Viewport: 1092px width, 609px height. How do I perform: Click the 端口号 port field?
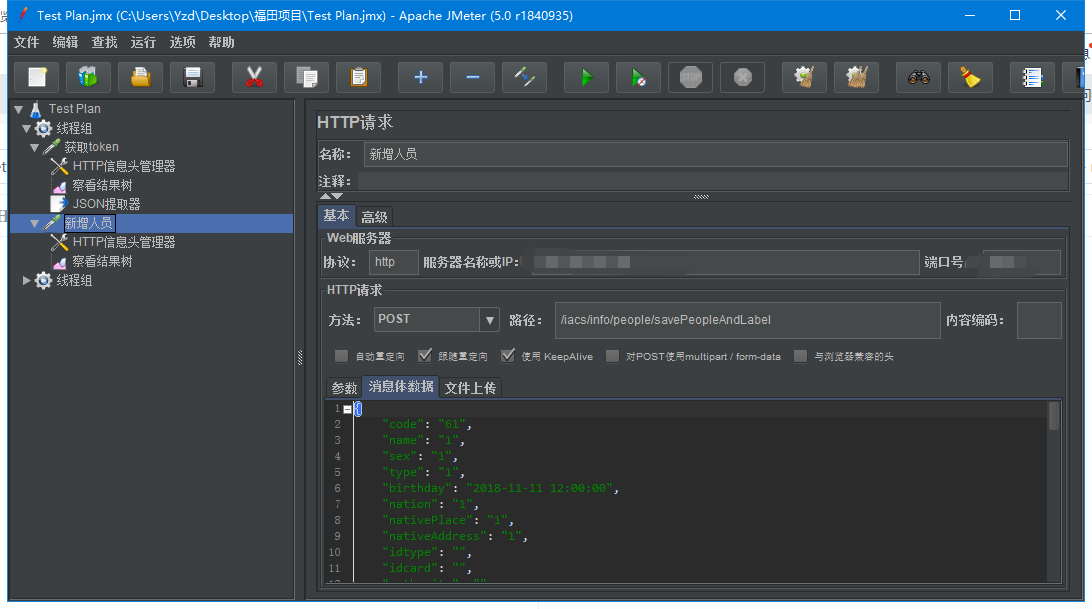[x=1022, y=262]
